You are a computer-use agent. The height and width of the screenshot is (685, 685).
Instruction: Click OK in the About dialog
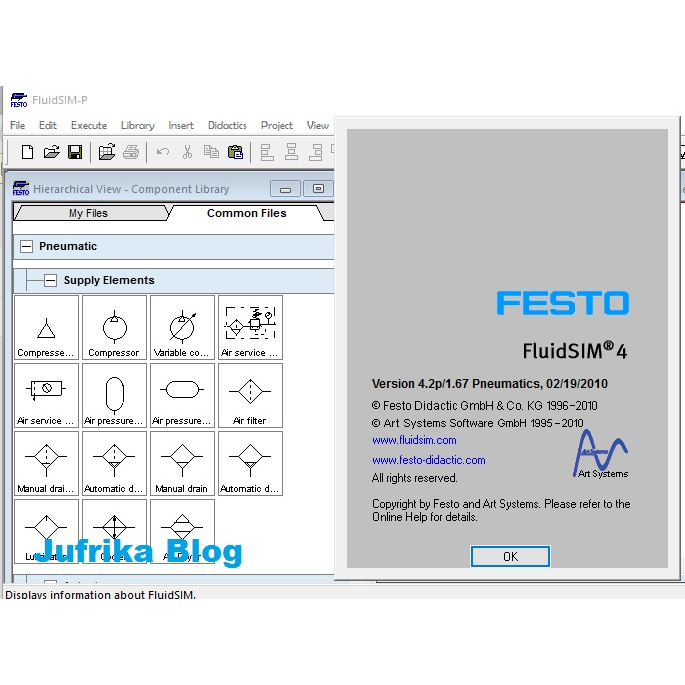pyautogui.click(x=510, y=557)
